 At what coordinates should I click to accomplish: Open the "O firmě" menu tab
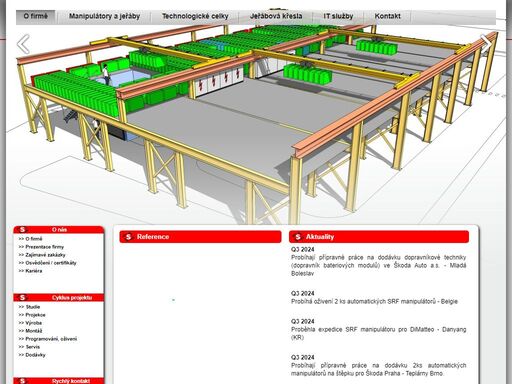[x=36, y=16]
